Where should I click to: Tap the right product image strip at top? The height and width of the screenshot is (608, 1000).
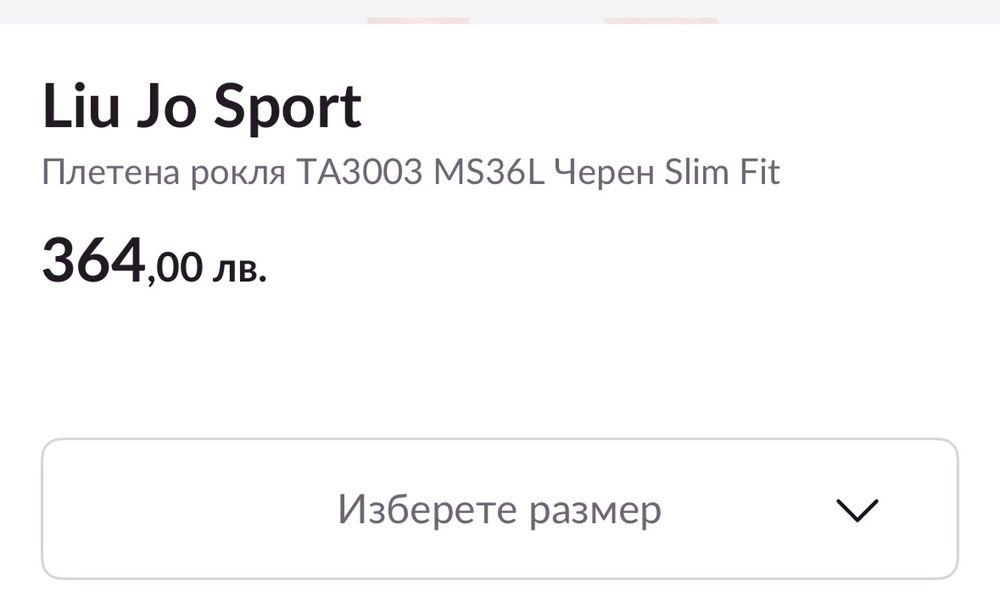(660, 20)
